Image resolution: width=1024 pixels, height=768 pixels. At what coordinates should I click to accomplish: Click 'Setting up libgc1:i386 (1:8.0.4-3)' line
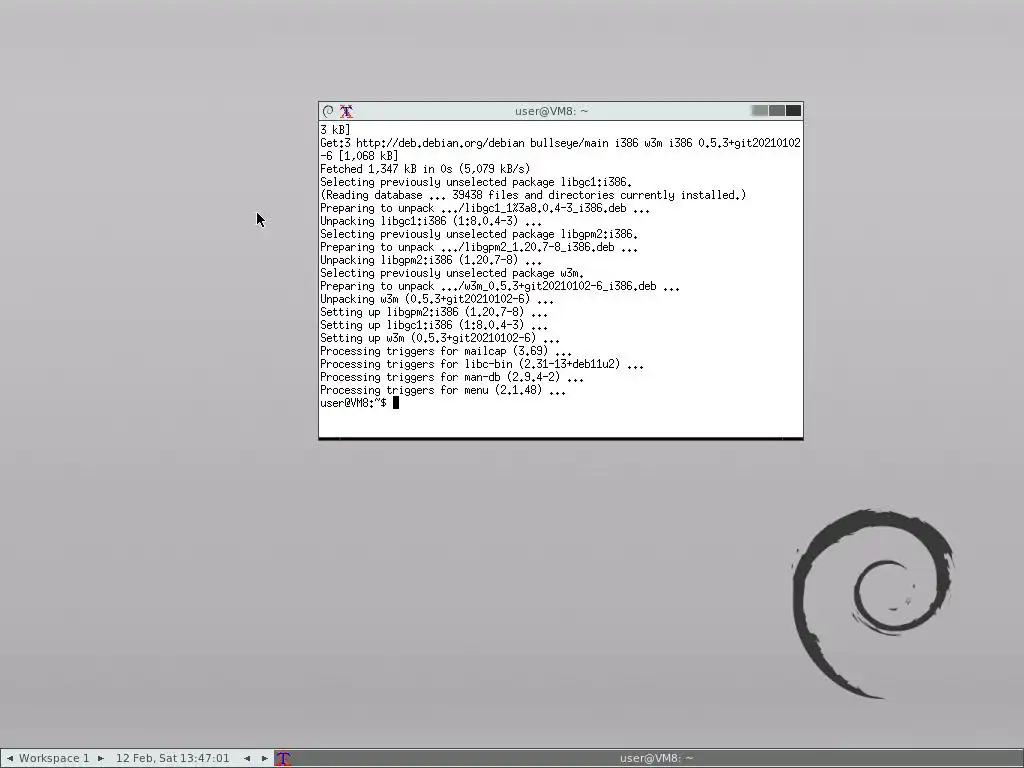pyautogui.click(x=434, y=326)
